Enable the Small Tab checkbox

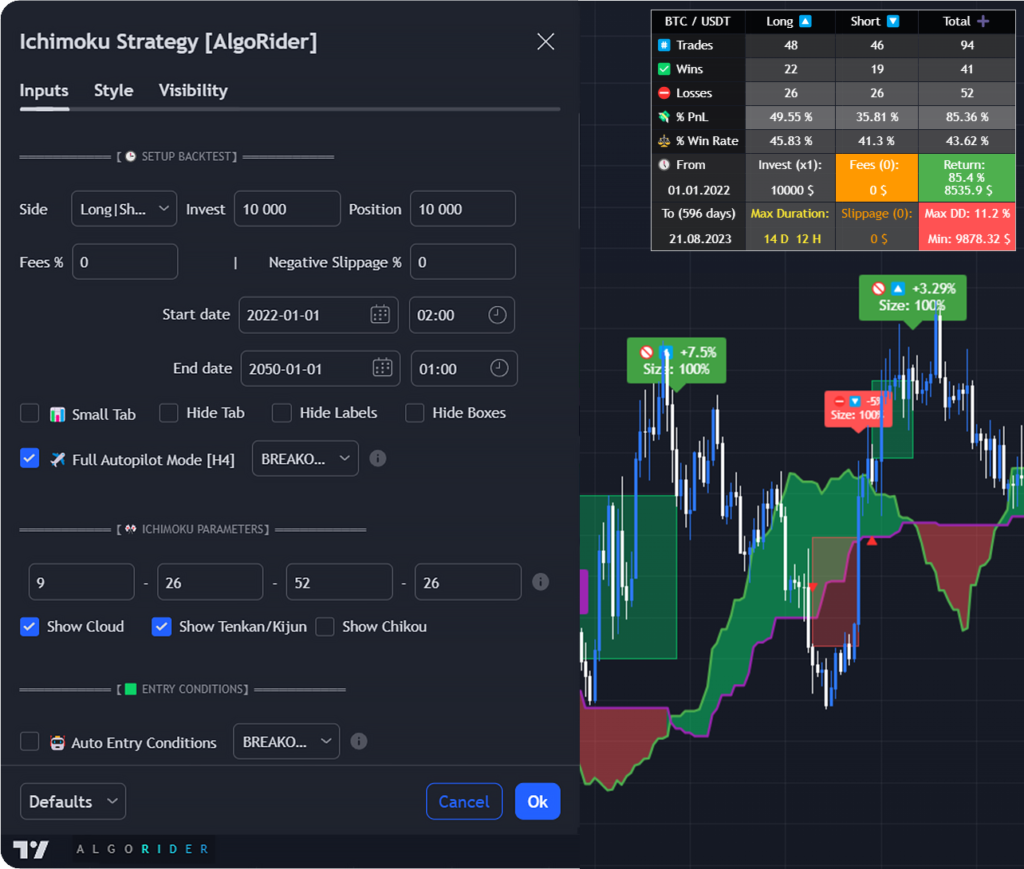pyautogui.click(x=29, y=412)
